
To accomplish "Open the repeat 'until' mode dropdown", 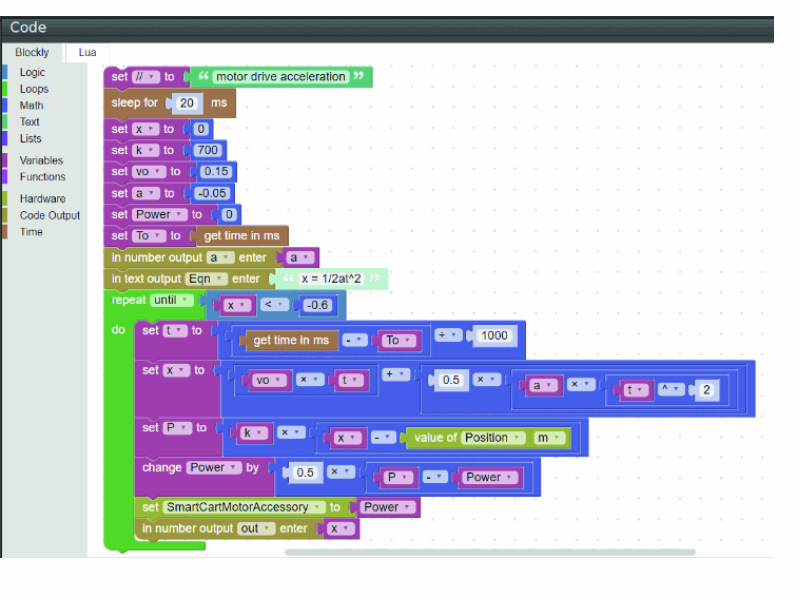I will coord(172,300).
